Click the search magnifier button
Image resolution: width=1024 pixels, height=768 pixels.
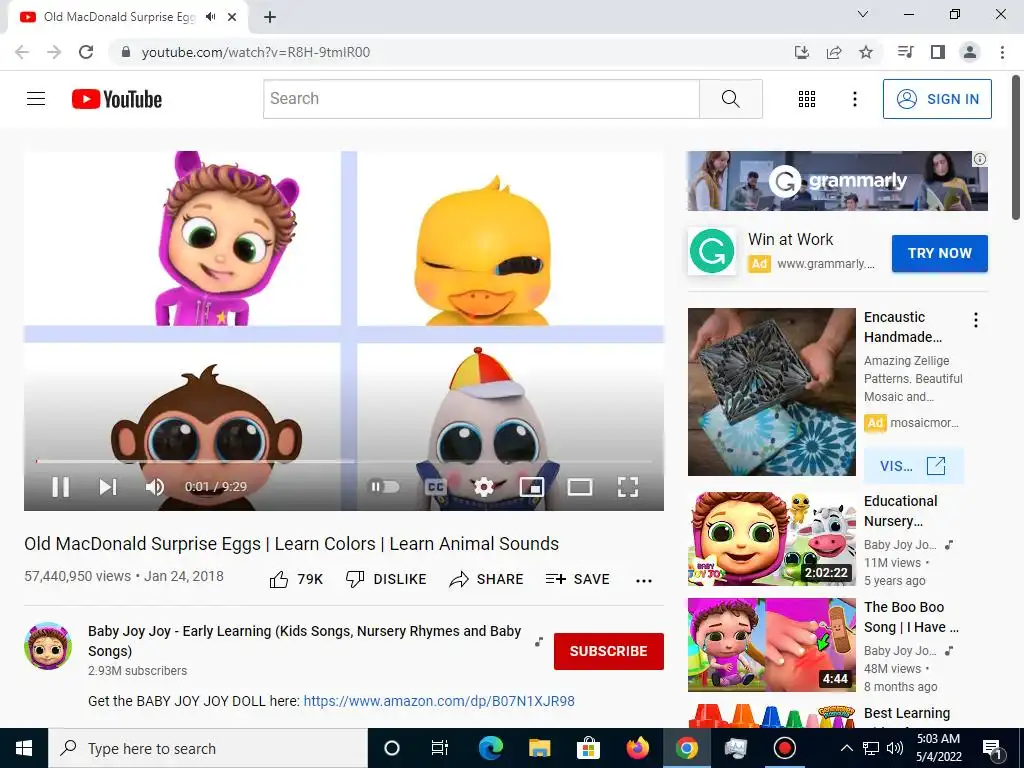(x=731, y=99)
